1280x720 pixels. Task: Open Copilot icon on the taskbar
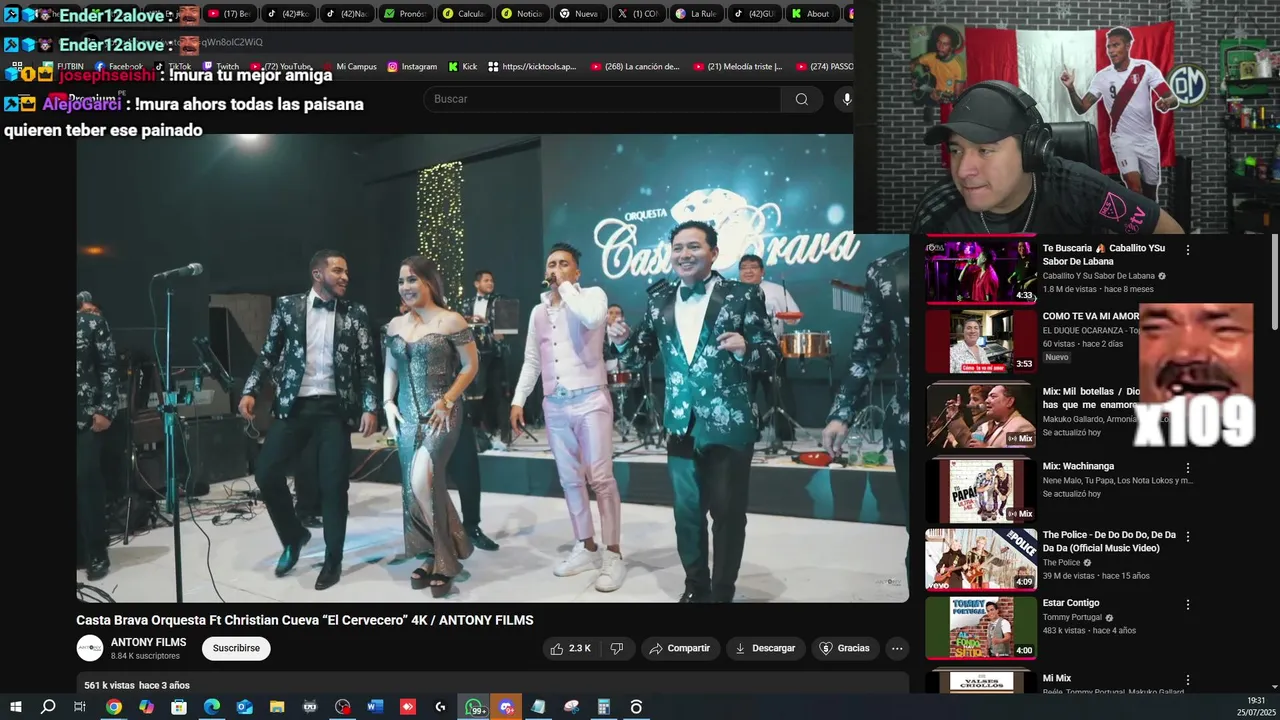coord(147,707)
